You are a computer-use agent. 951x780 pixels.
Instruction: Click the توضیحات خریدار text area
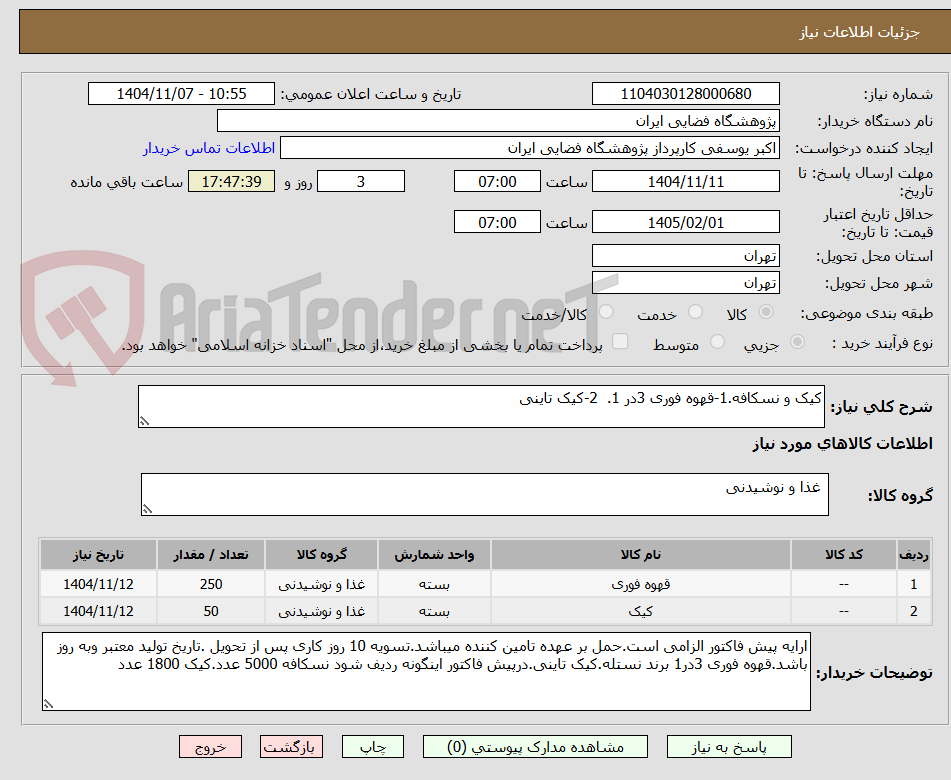pos(426,671)
